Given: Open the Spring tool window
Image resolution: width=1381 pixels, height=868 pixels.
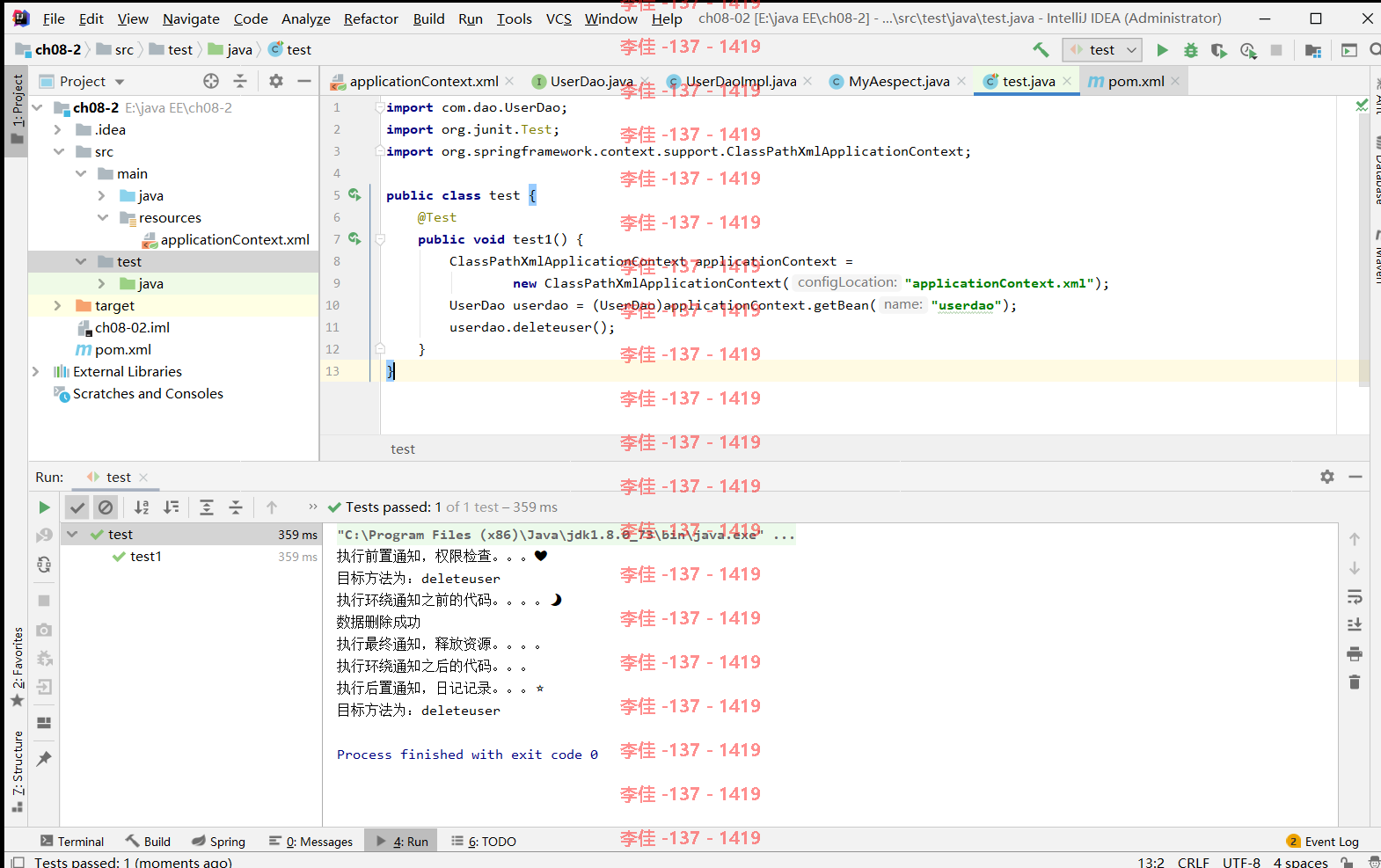Looking at the screenshot, I should pyautogui.click(x=219, y=842).
